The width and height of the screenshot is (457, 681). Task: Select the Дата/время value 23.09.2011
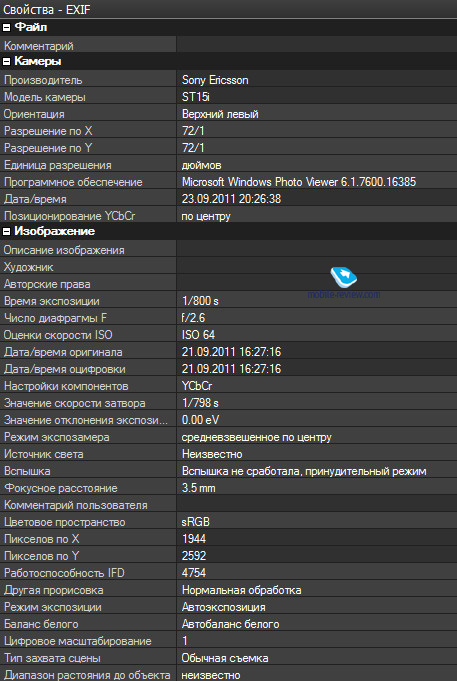(x=232, y=199)
